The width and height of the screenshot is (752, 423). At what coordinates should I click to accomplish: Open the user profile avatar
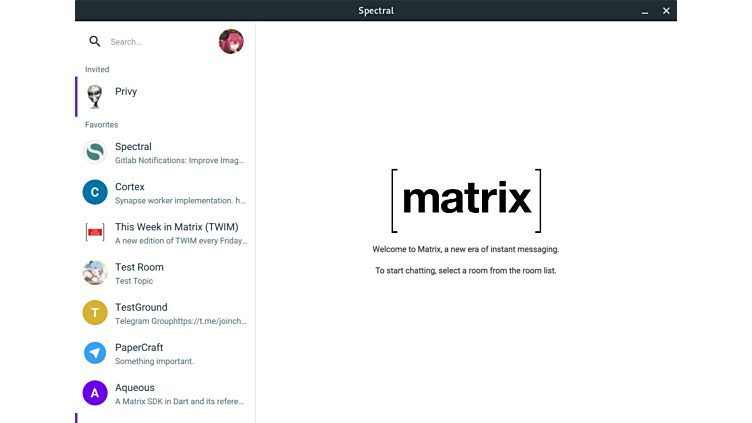click(x=231, y=41)
